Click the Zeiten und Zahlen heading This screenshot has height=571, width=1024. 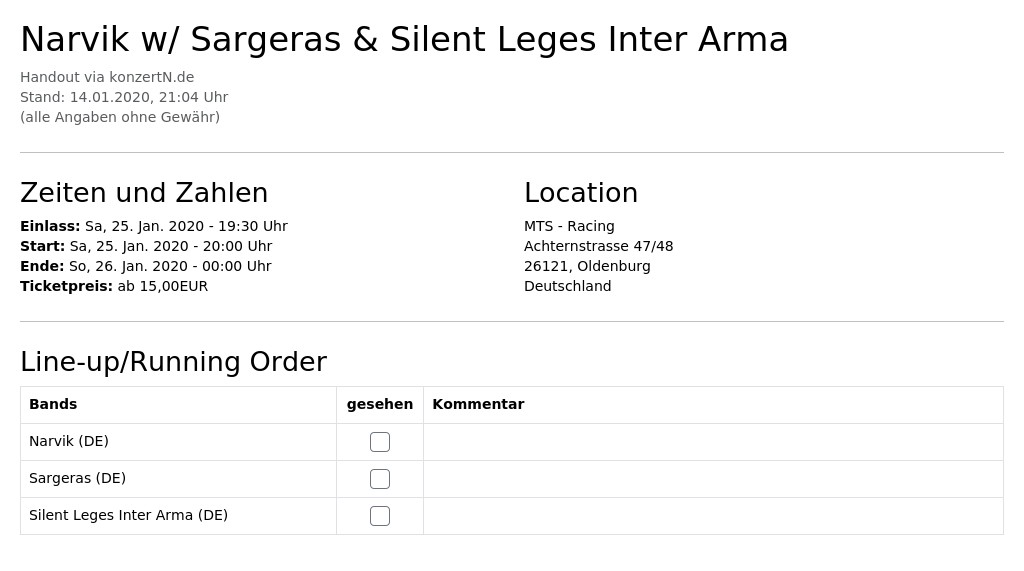[x=144, y=193]
